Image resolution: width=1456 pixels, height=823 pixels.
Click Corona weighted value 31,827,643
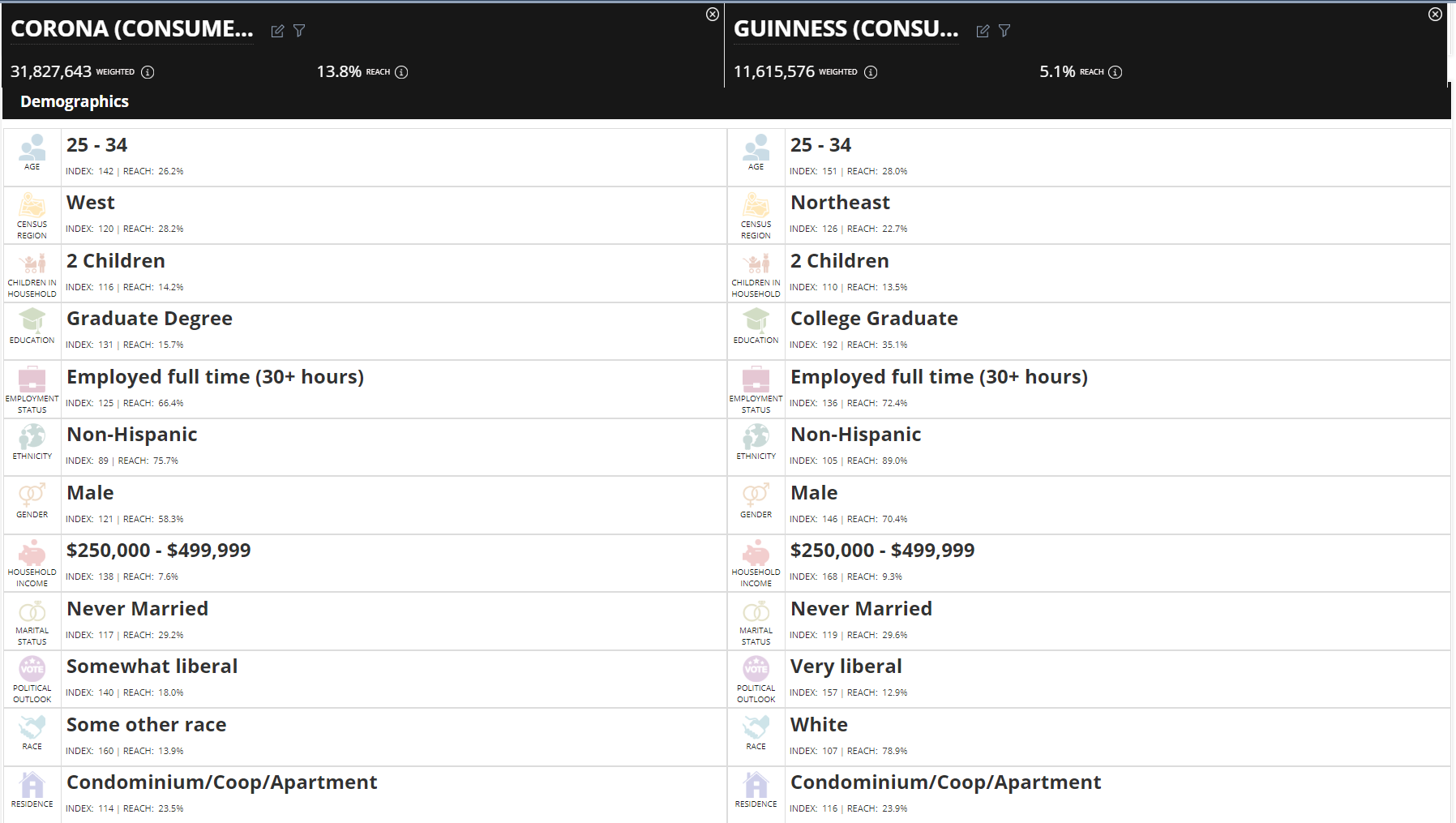51,71
